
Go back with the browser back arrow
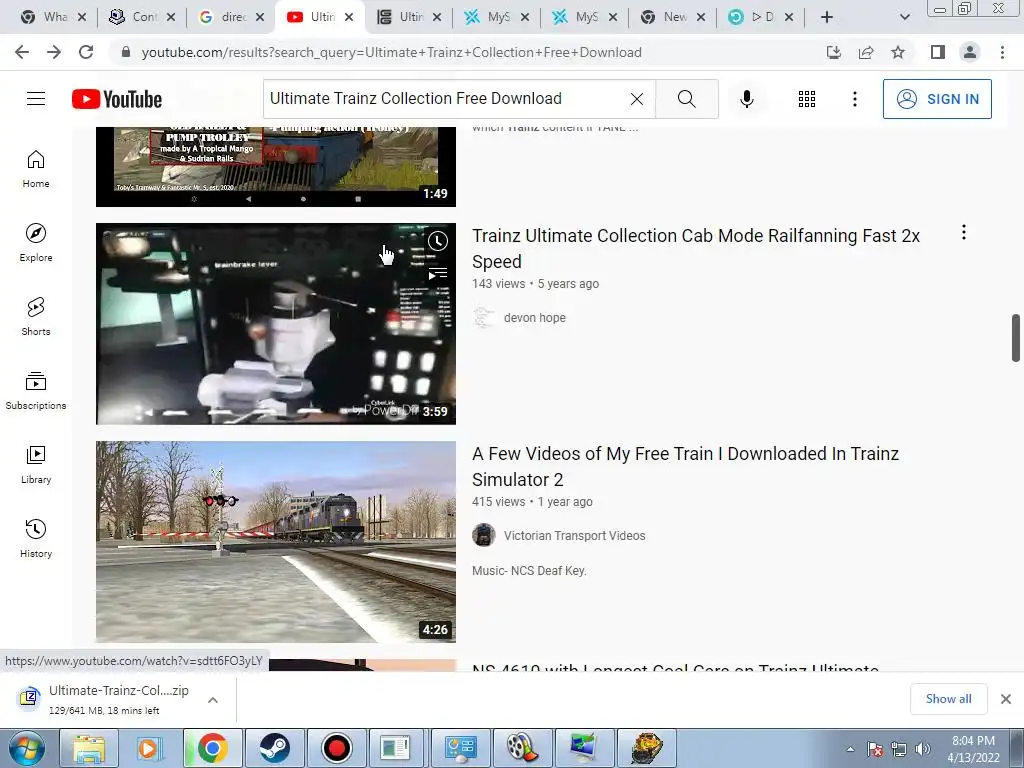pyautogui.click(x=22, y=52)
